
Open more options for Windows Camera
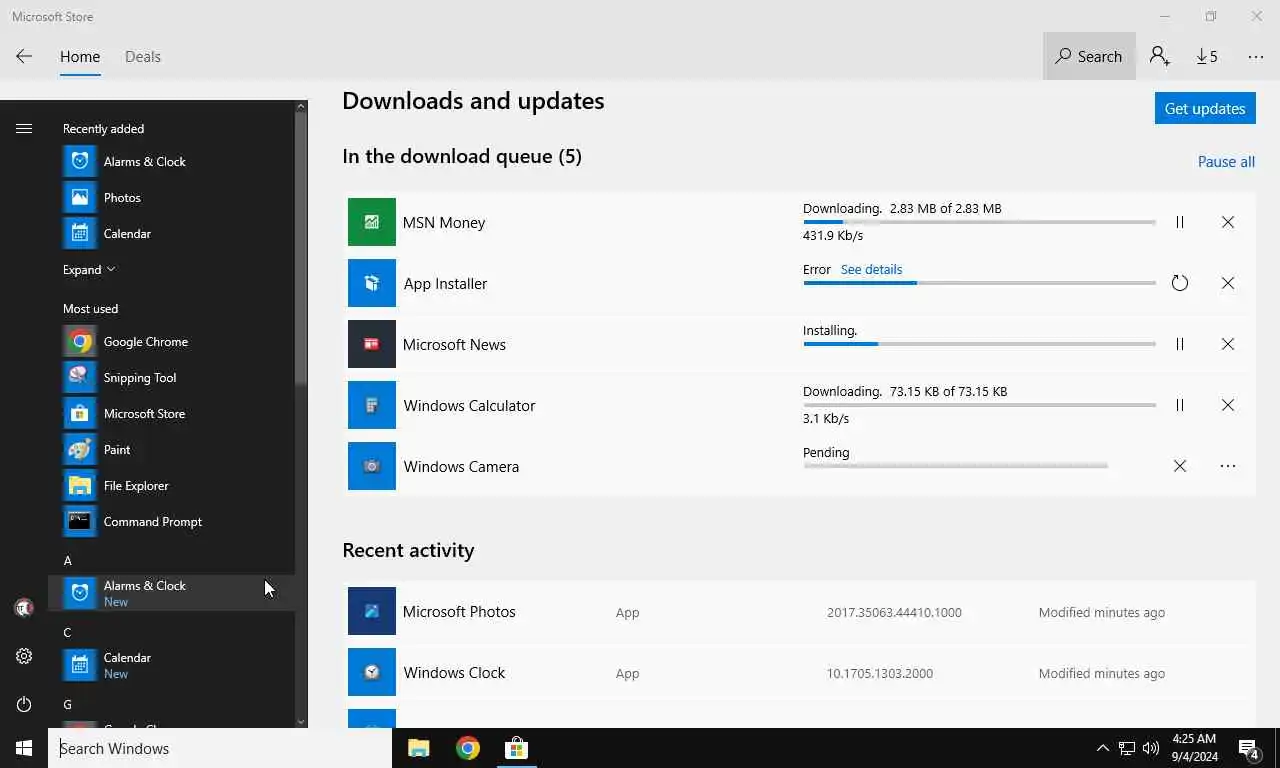[1228, 466]
